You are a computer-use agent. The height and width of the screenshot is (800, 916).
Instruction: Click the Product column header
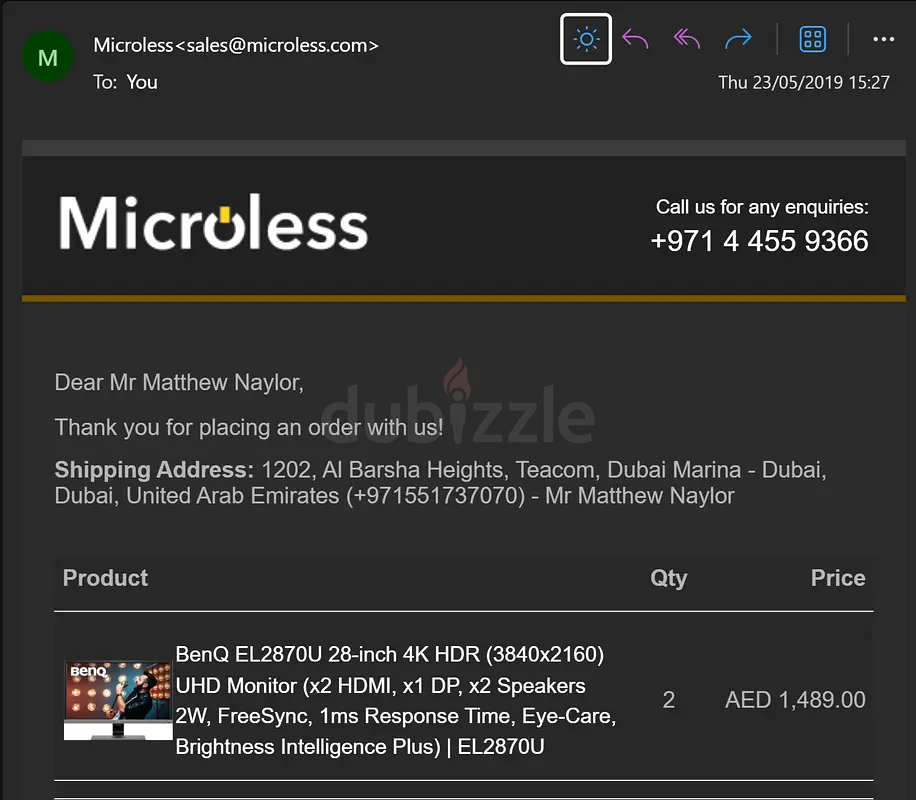point(105,578)
